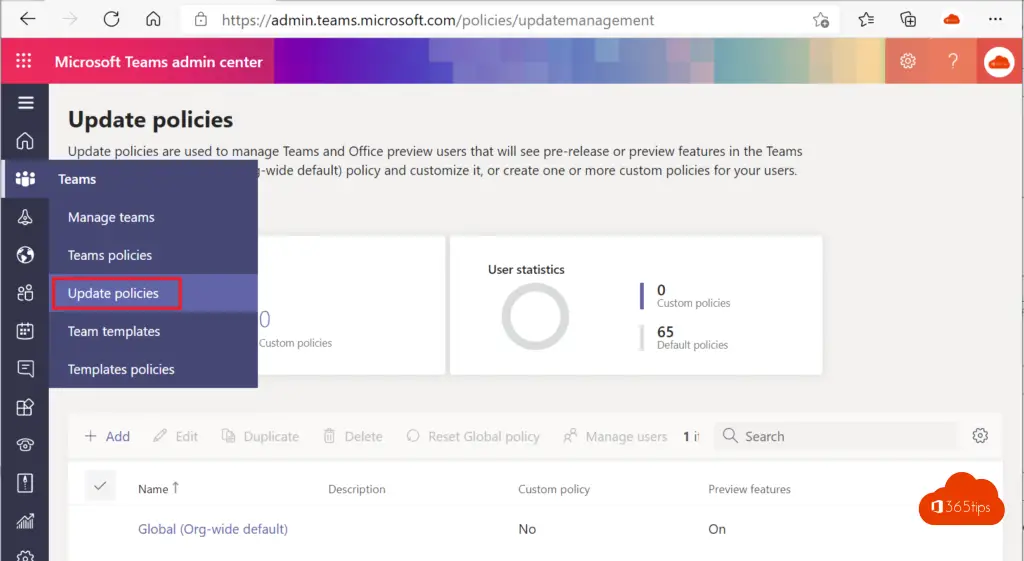The image size is (1024, 561).
Task: Select Team templates in the flyout
Action: tap(114, 331)
